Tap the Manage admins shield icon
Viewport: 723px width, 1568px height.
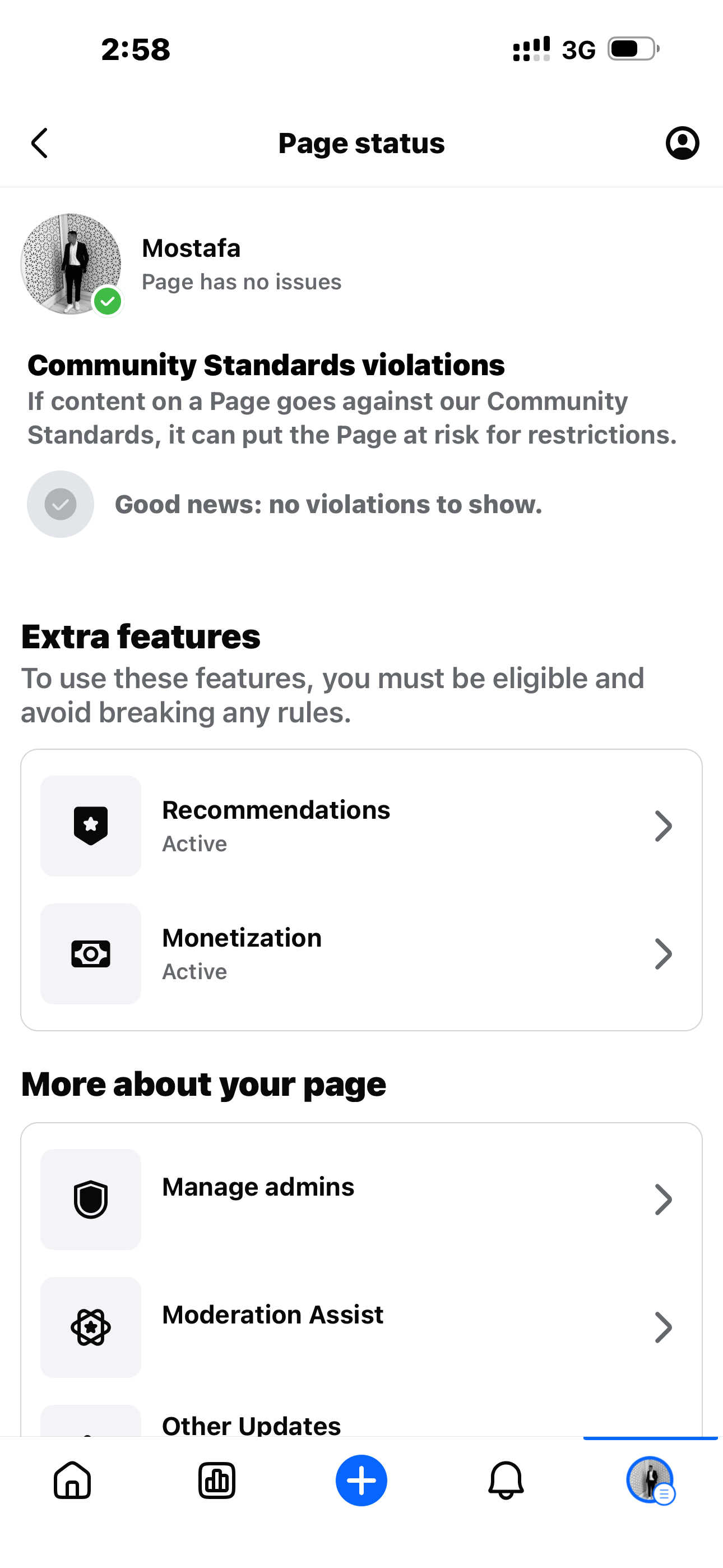91,1199
